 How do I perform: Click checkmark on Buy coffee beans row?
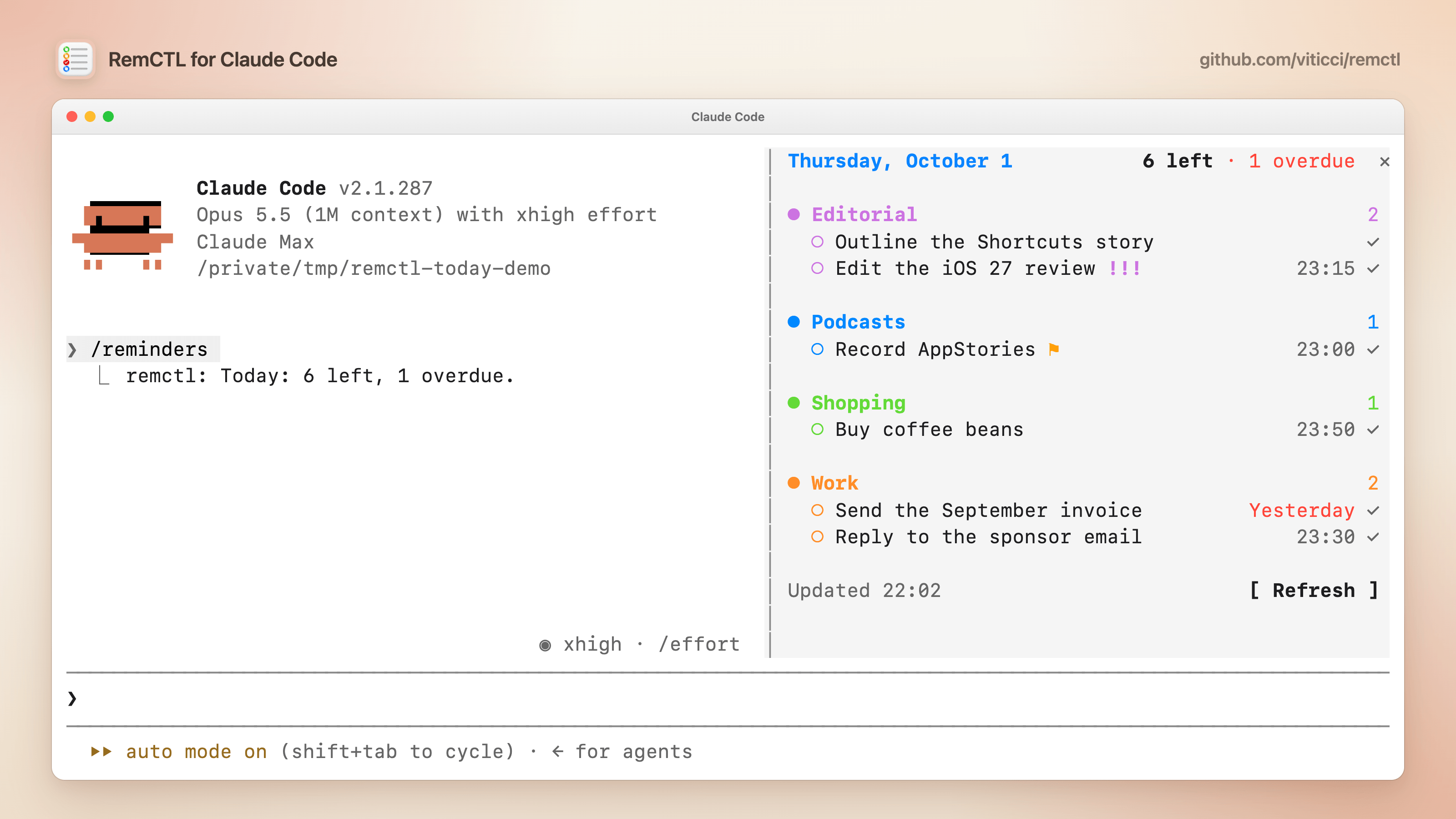coord(1373,430)
